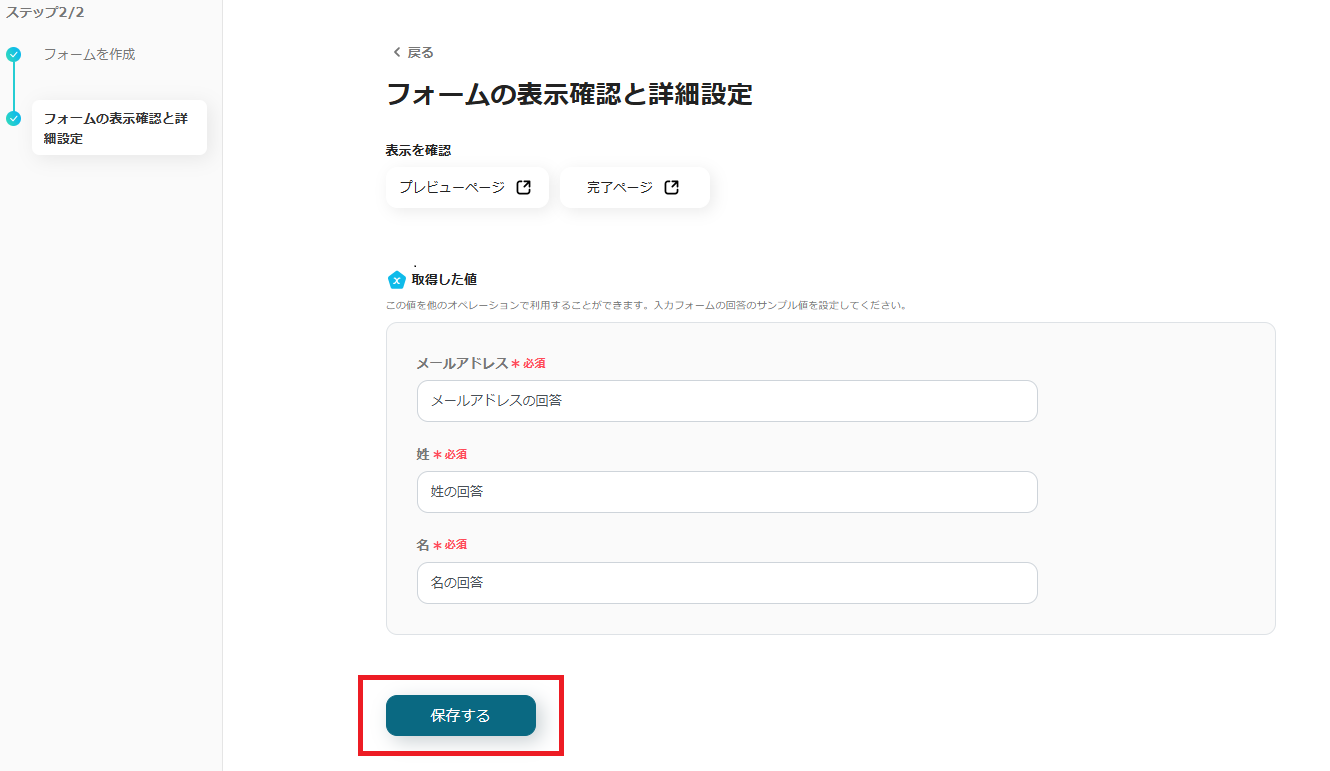
Task: Select the フォームを作成 step in sidebar
Action: [x=89, y=54]
